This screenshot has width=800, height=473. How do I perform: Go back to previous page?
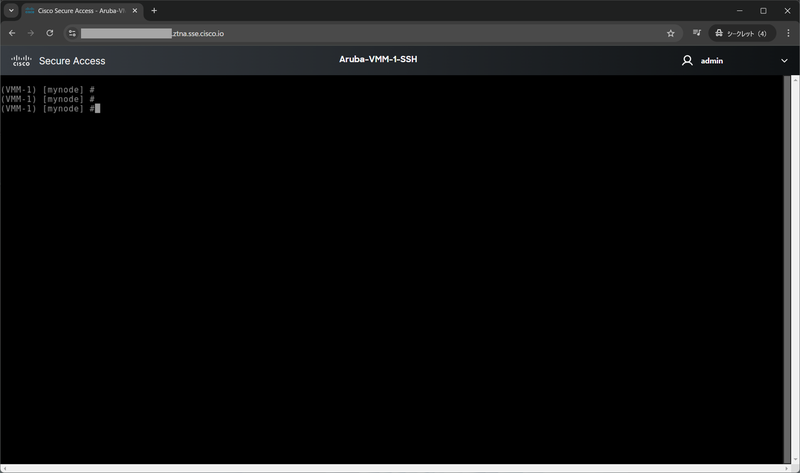click(12, 33)
